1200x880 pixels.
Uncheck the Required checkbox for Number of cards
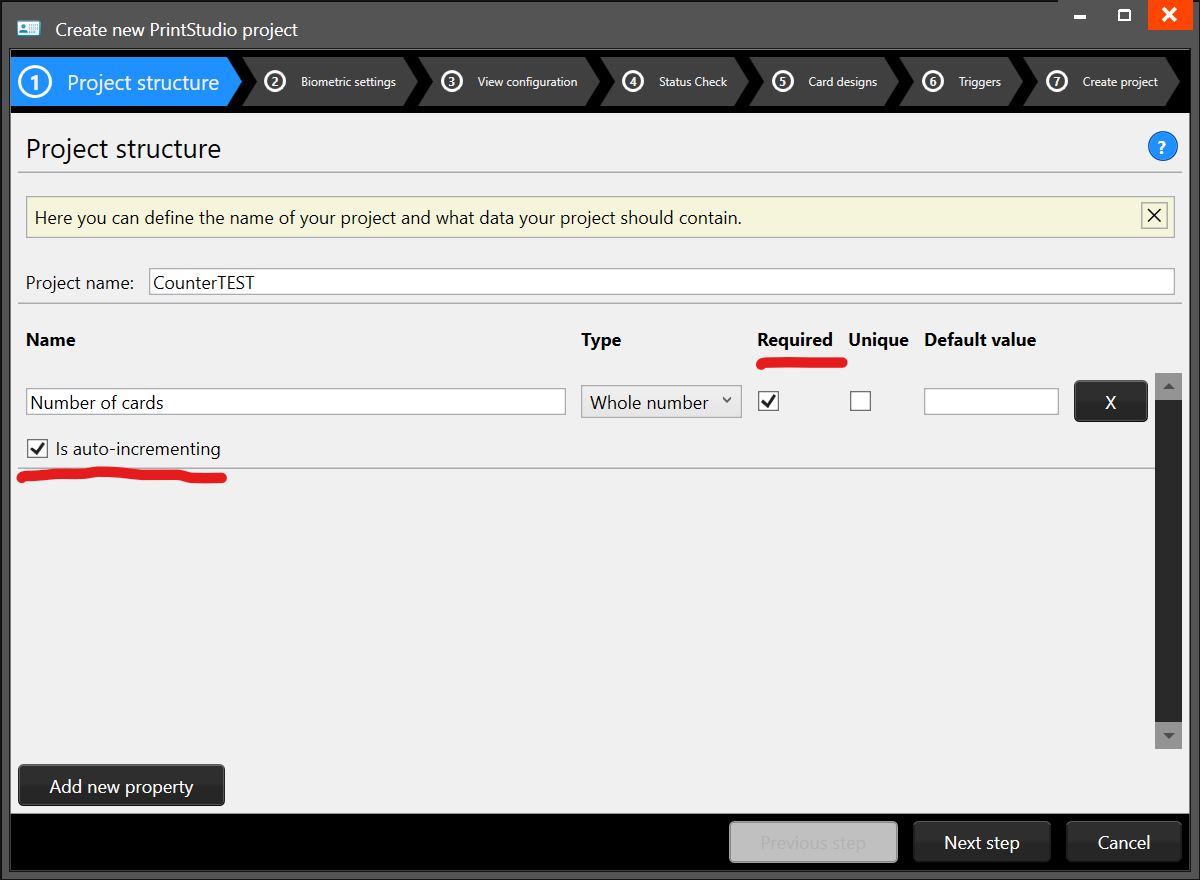(768, 400)
